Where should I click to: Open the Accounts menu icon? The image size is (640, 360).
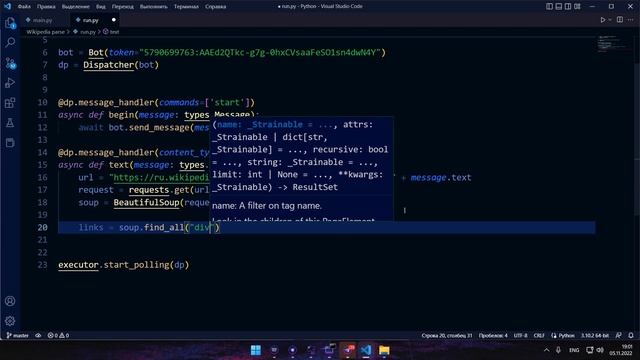(x=10, y=301)
